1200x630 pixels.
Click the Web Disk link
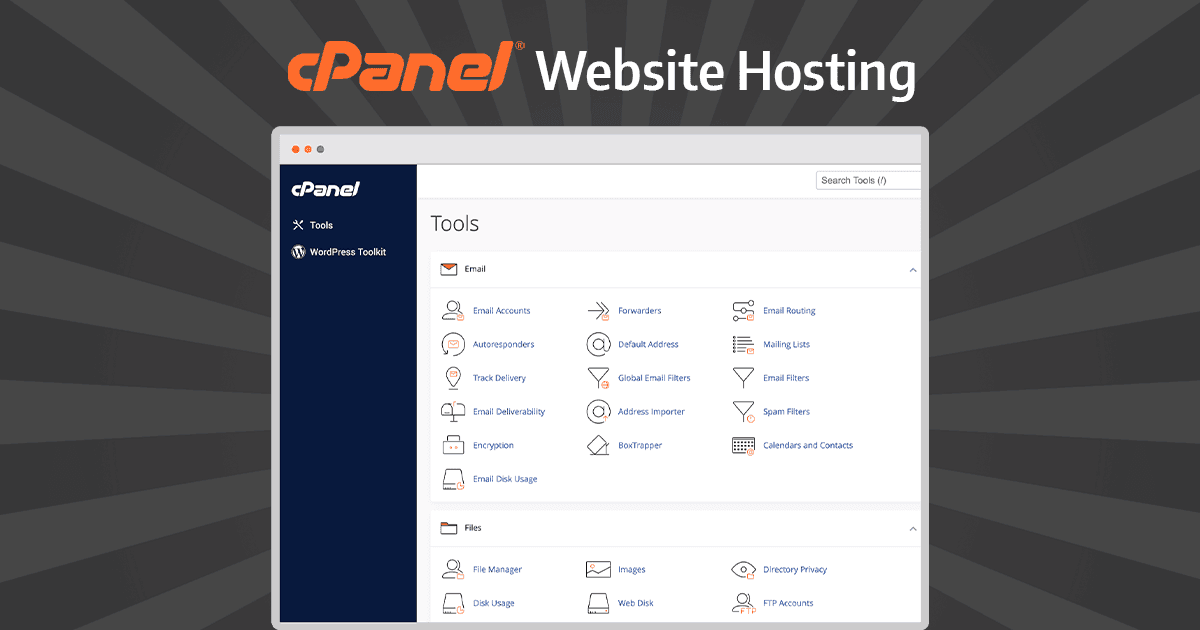(636, 604)
